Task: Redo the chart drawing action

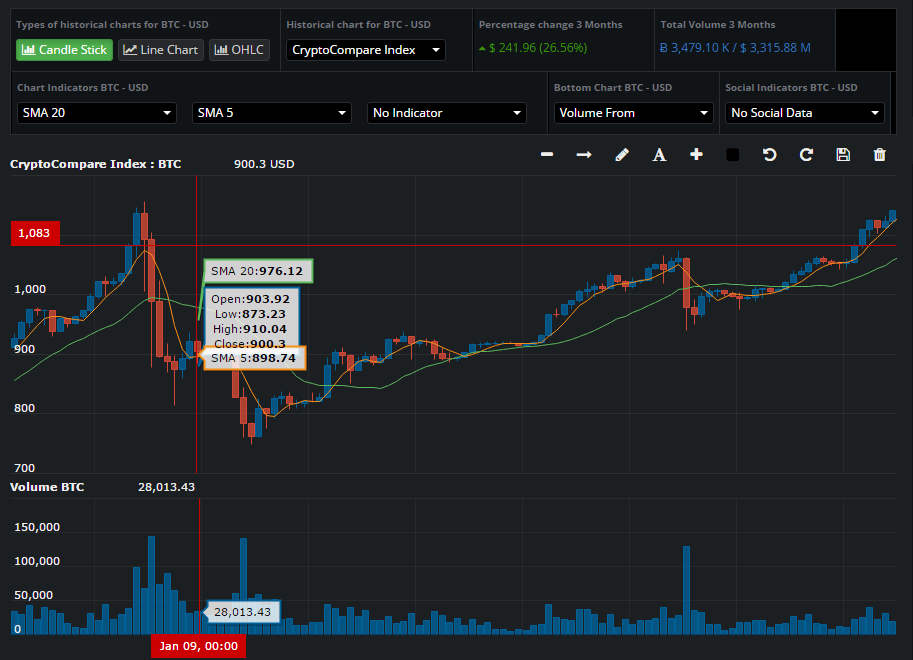Action: click(x=806, y=154)
